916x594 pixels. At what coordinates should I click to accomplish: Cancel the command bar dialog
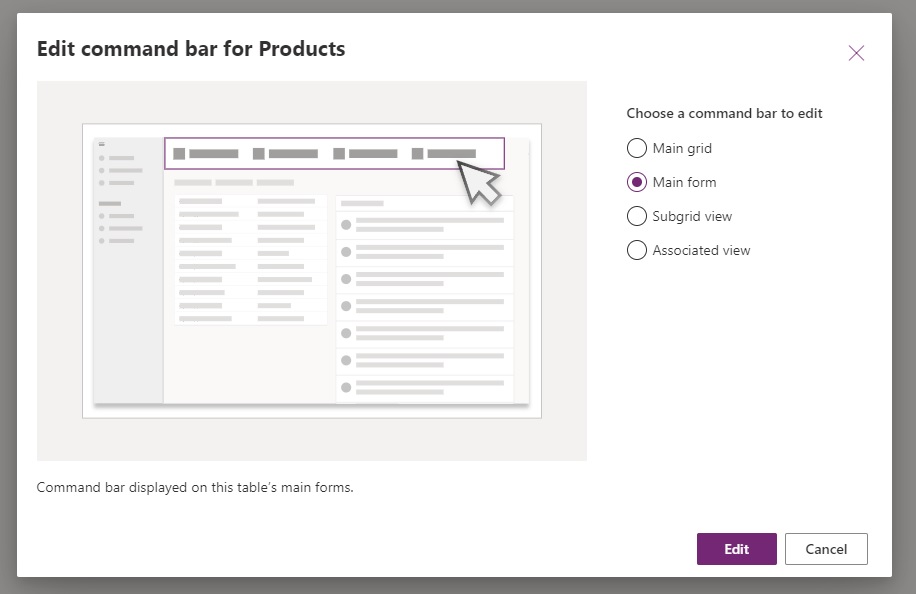826,549
